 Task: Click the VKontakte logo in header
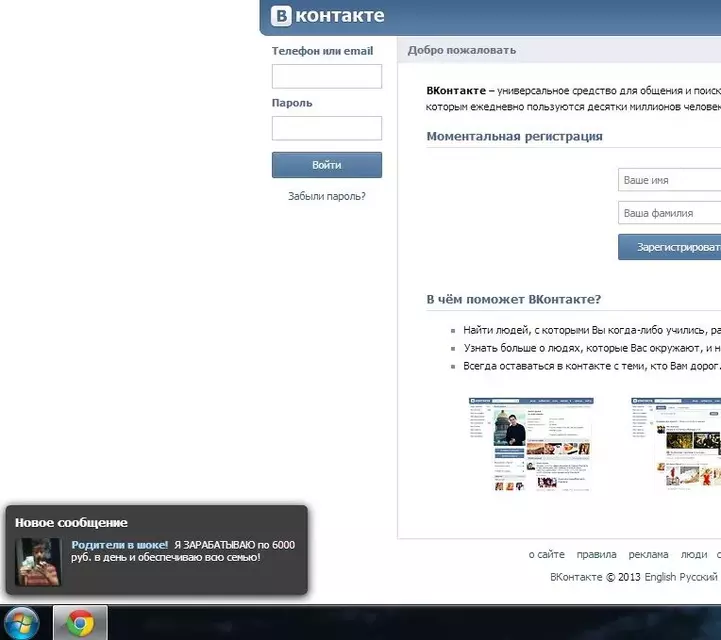tap(327, 16)
